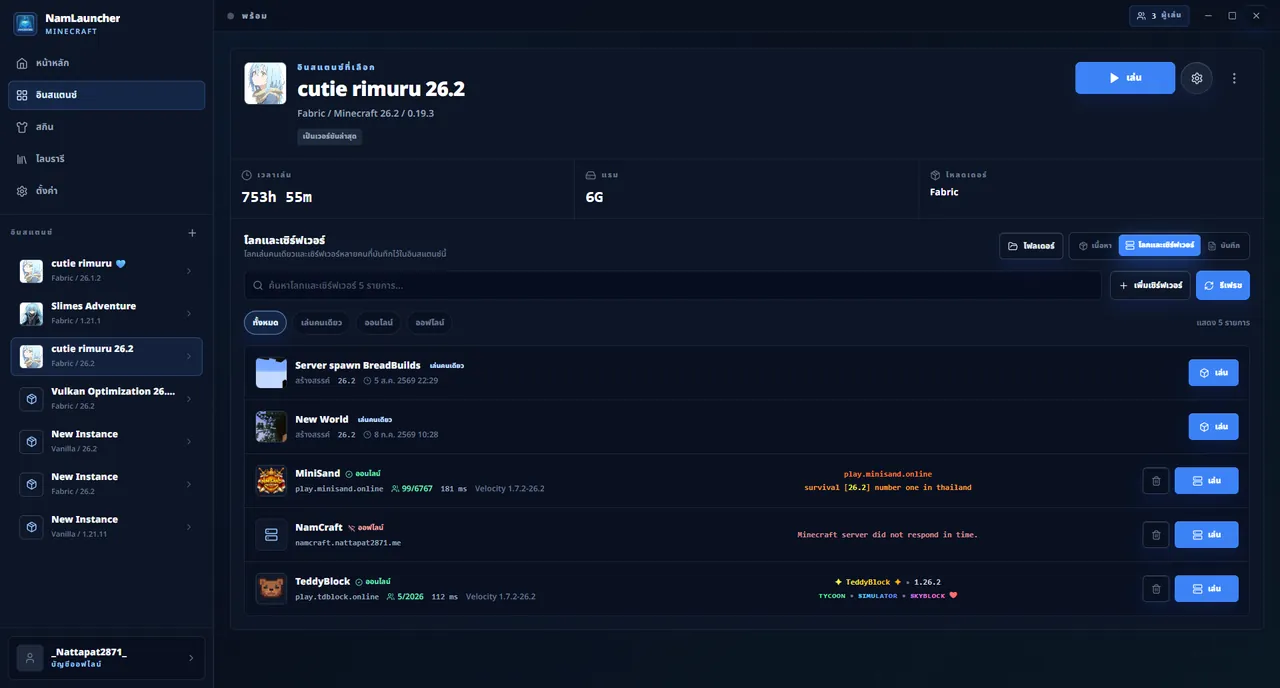1280x688 pixels.
Task: Click the play.minisand.online address text
Action: (339, 489)
